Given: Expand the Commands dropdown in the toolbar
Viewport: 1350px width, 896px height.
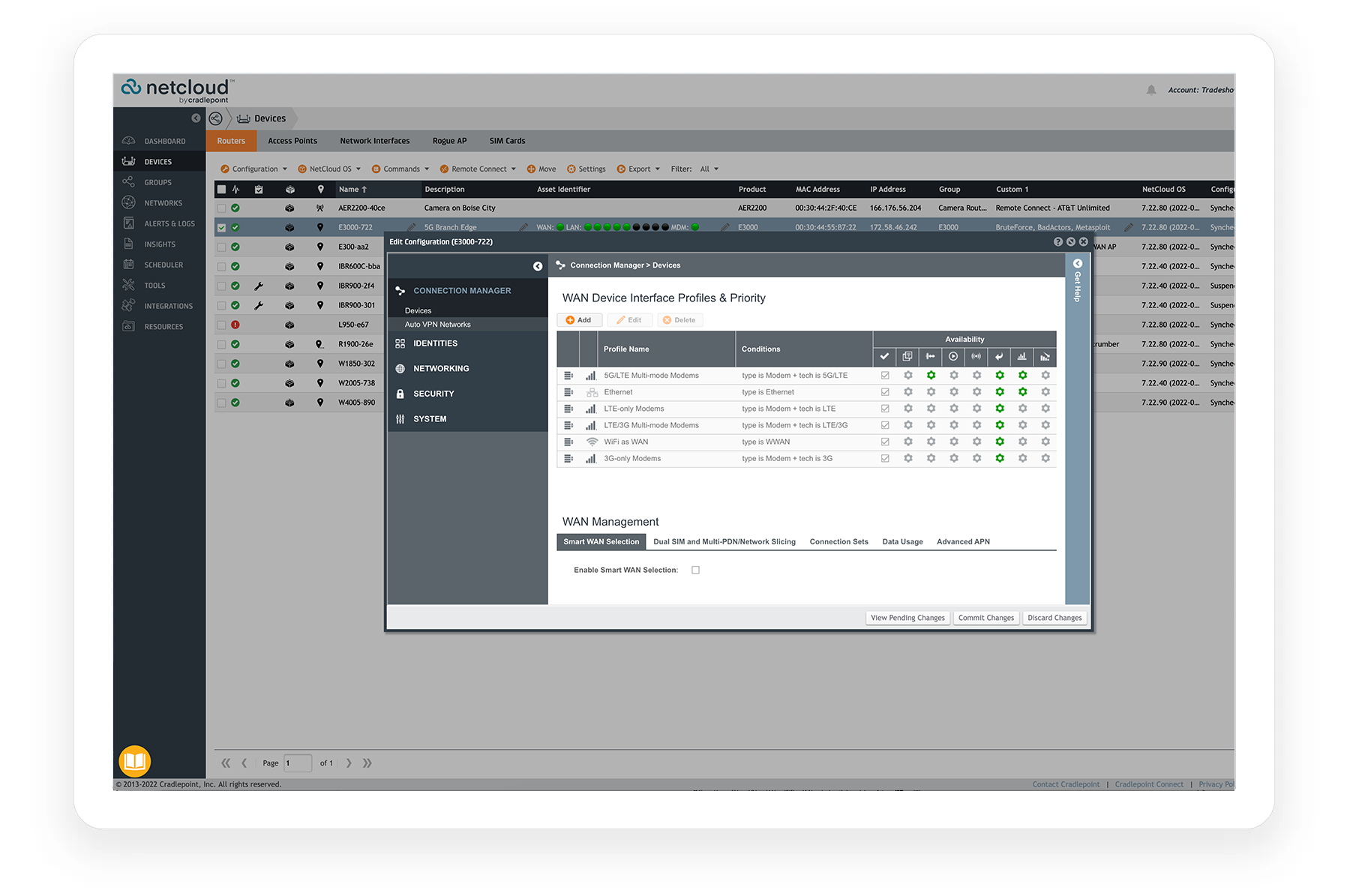Looking at the screenshot, I should click(400, 169).
